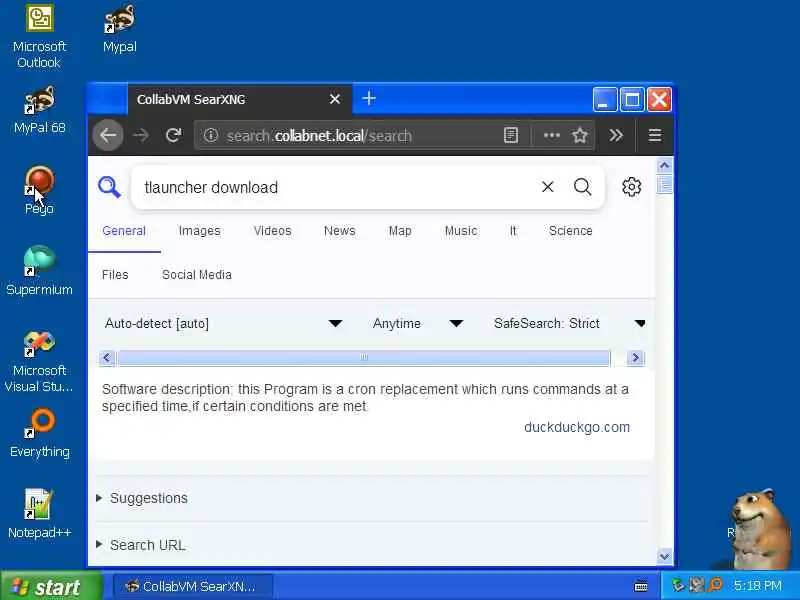Open page actions three-dot menu
The height and width of the screenshot is (600, 800).
pos(552,135)
